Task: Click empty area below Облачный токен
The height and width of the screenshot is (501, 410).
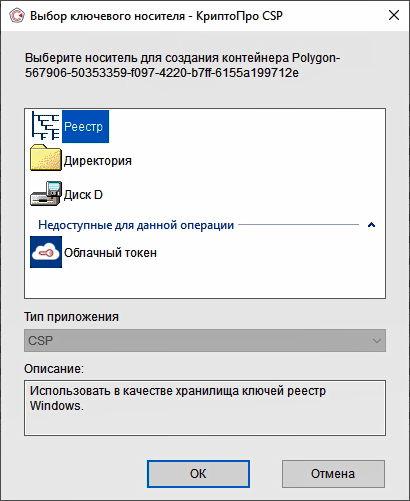Action: [205, 283]
